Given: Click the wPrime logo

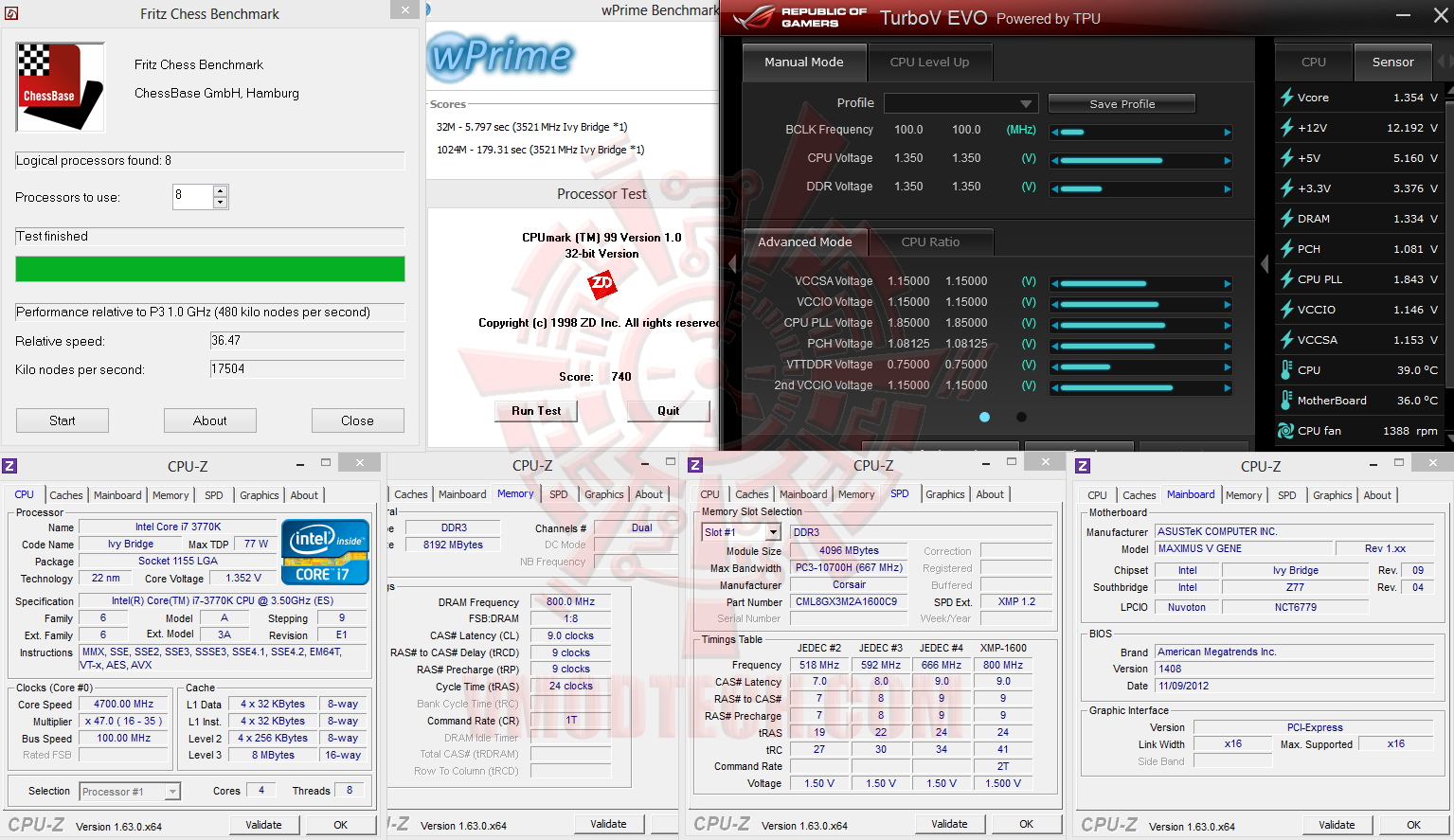Looking at the screenshot, I should pos(501,56).
